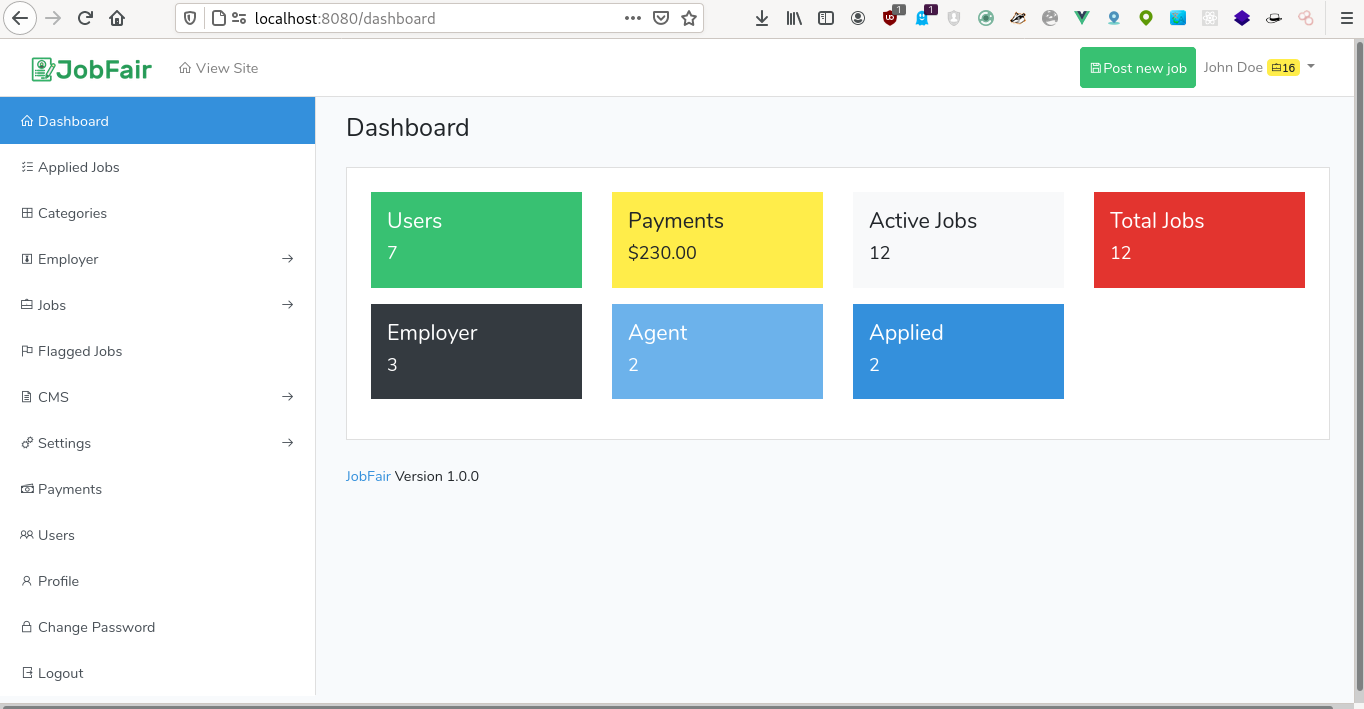1364x709 pixels.
Task: Open the Firefox hamburger menu
Action: click(x=1346, y=18)
